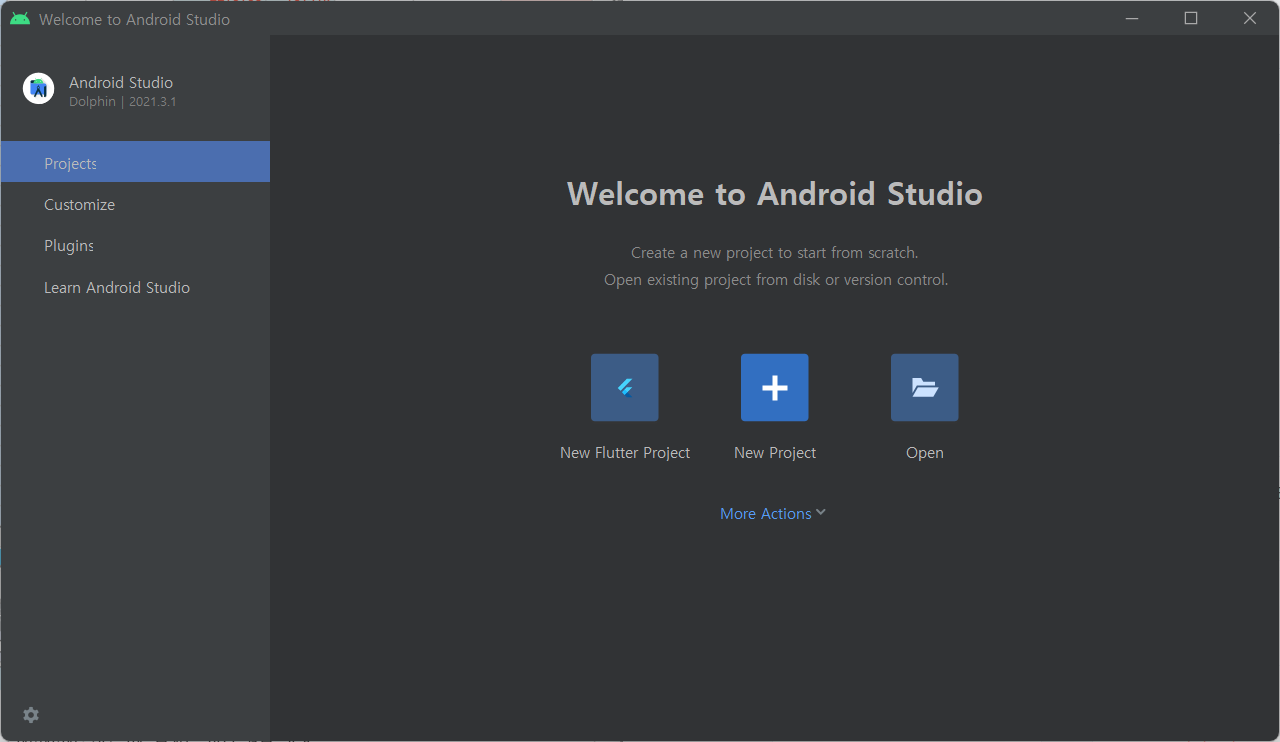Expand the More Actions dropdown
The width and height of the screenshot is (1280, 742).
[x=773, y=513]
